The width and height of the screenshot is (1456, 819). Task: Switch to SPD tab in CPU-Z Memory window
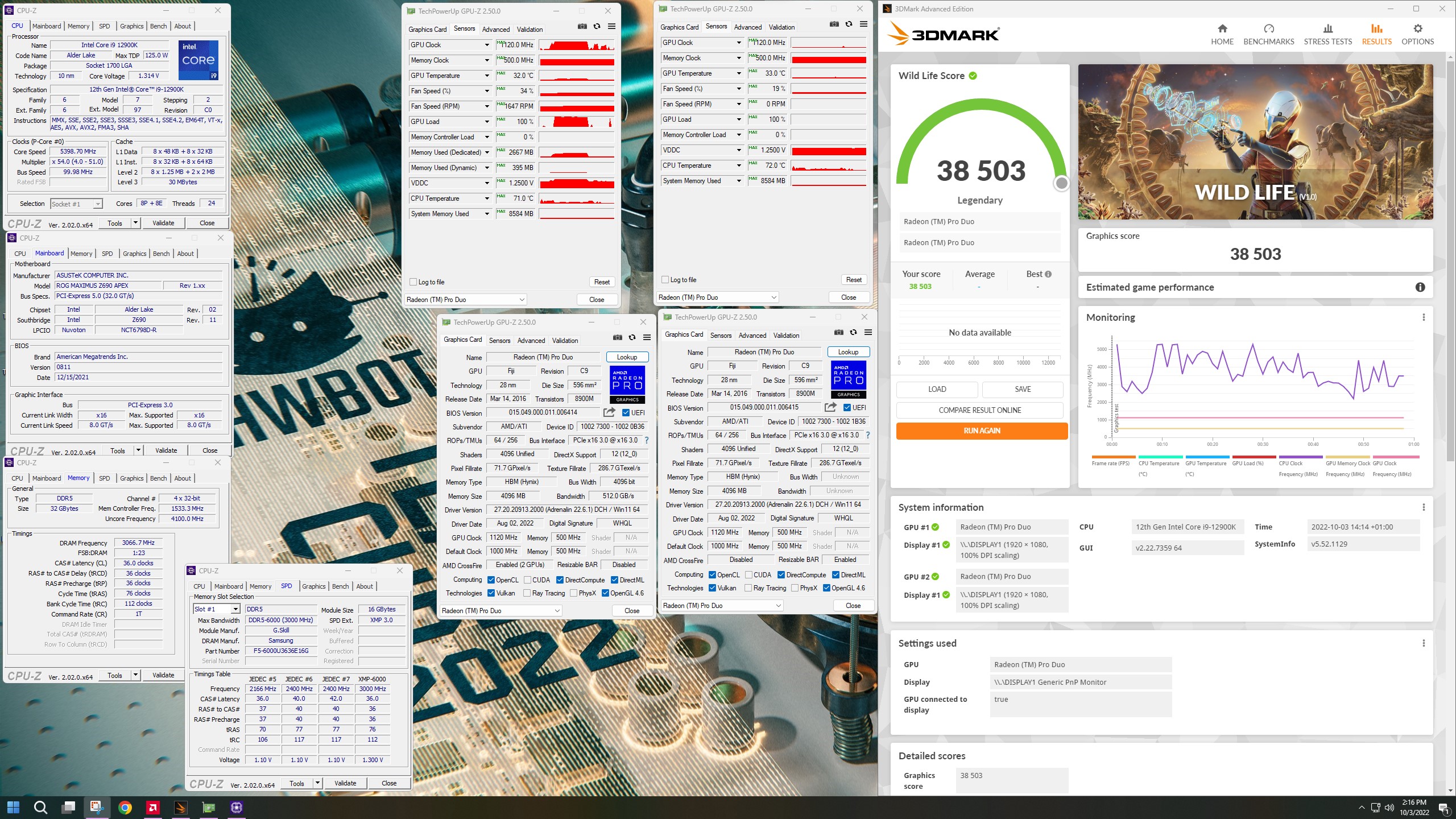click(x=105, y=478)
